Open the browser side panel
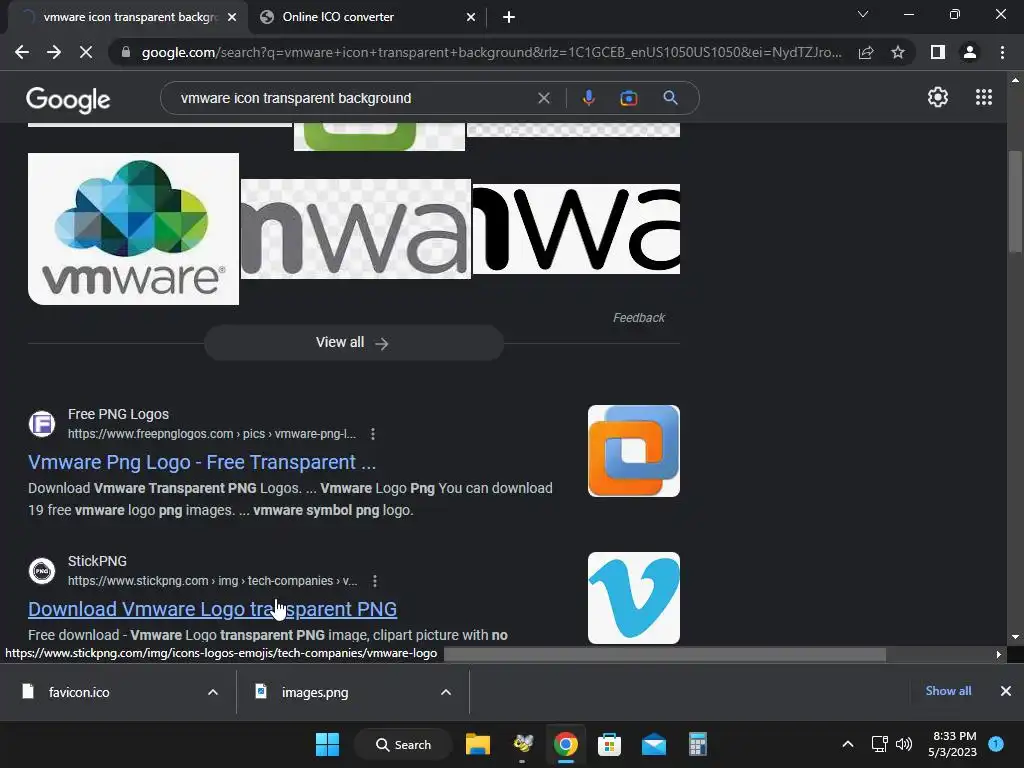 pos(938,52)
